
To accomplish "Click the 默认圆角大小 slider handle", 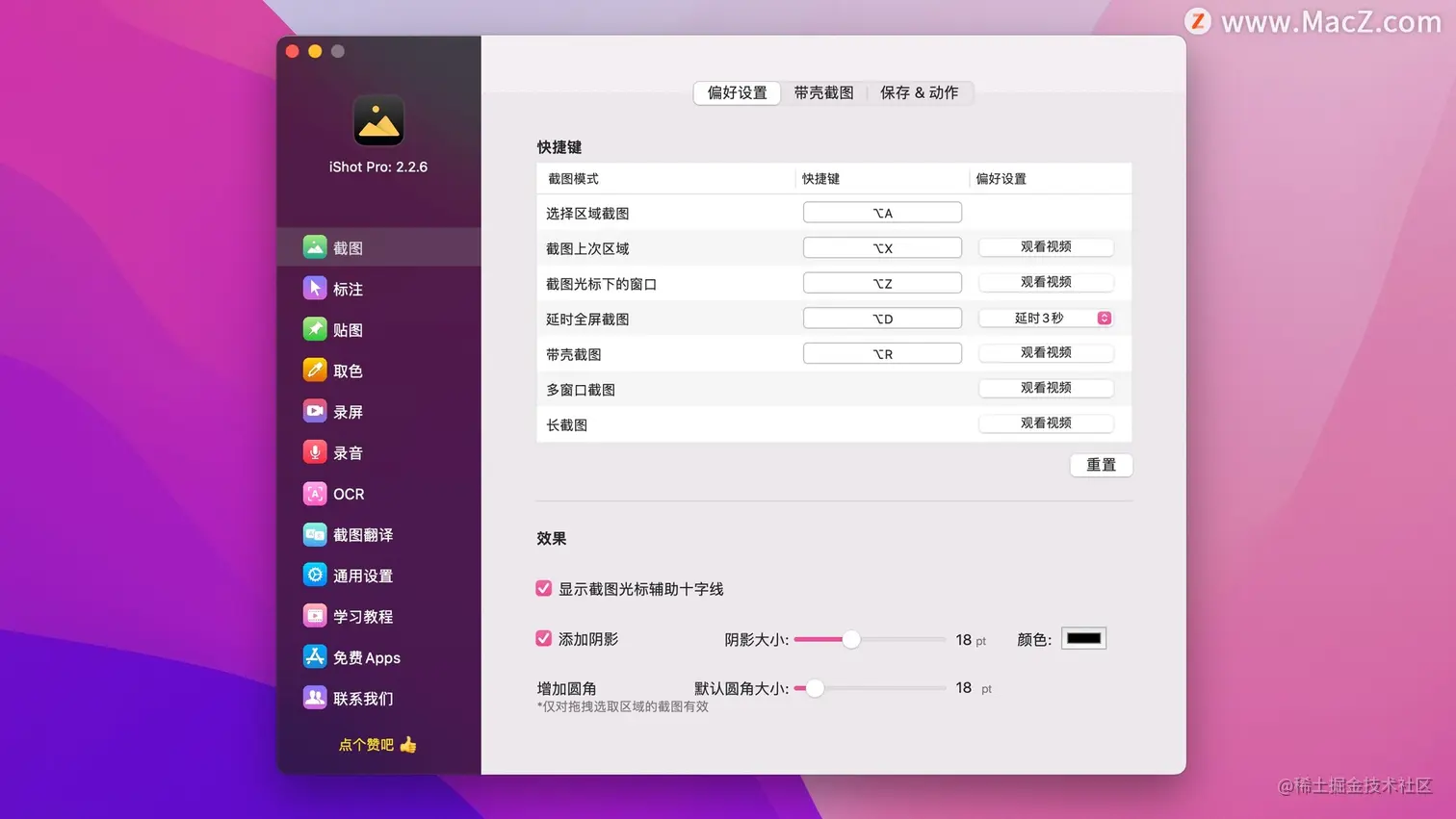I will pyautogui.click(x=815, y=688).
